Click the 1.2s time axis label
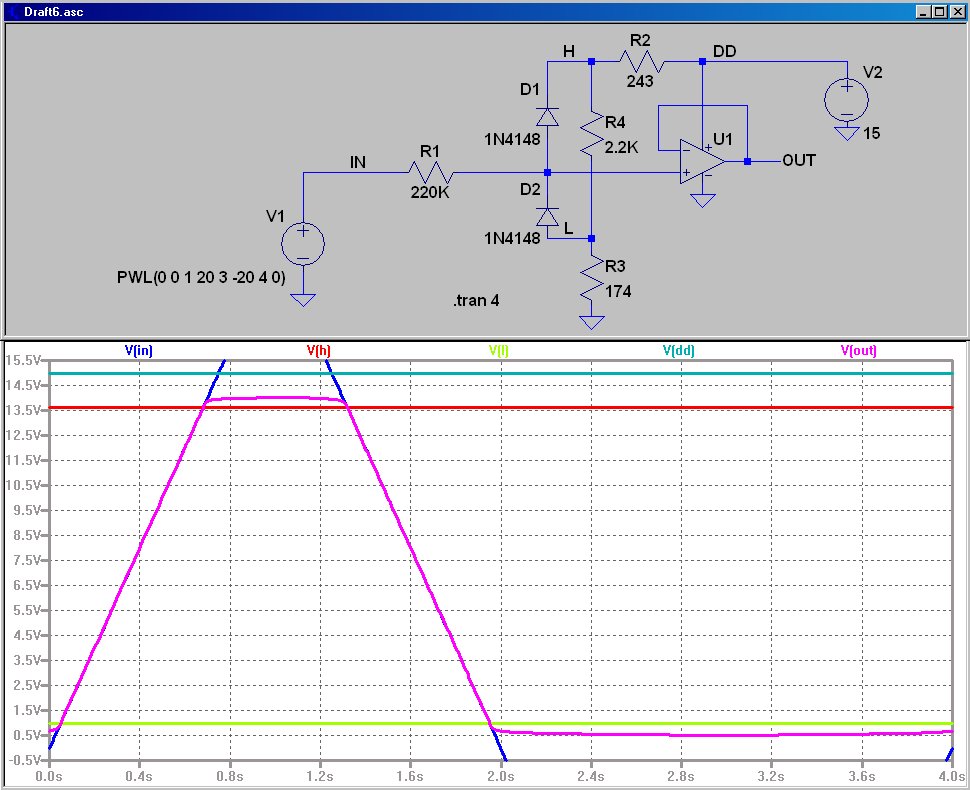The width and height of the screenshot is (970, 790). click(x=320, y=776)
